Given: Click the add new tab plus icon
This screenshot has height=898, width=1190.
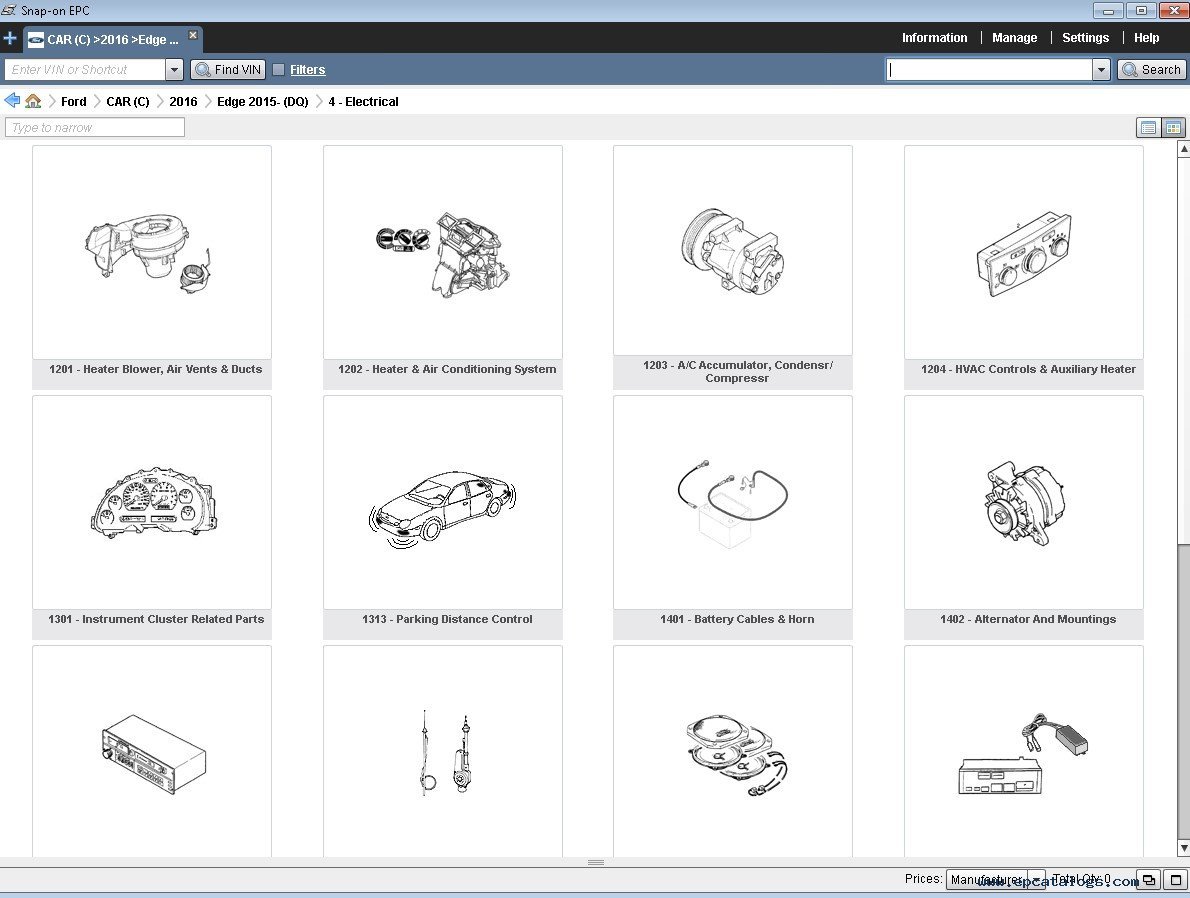Looking at the screenshot, I should (10, 39).
